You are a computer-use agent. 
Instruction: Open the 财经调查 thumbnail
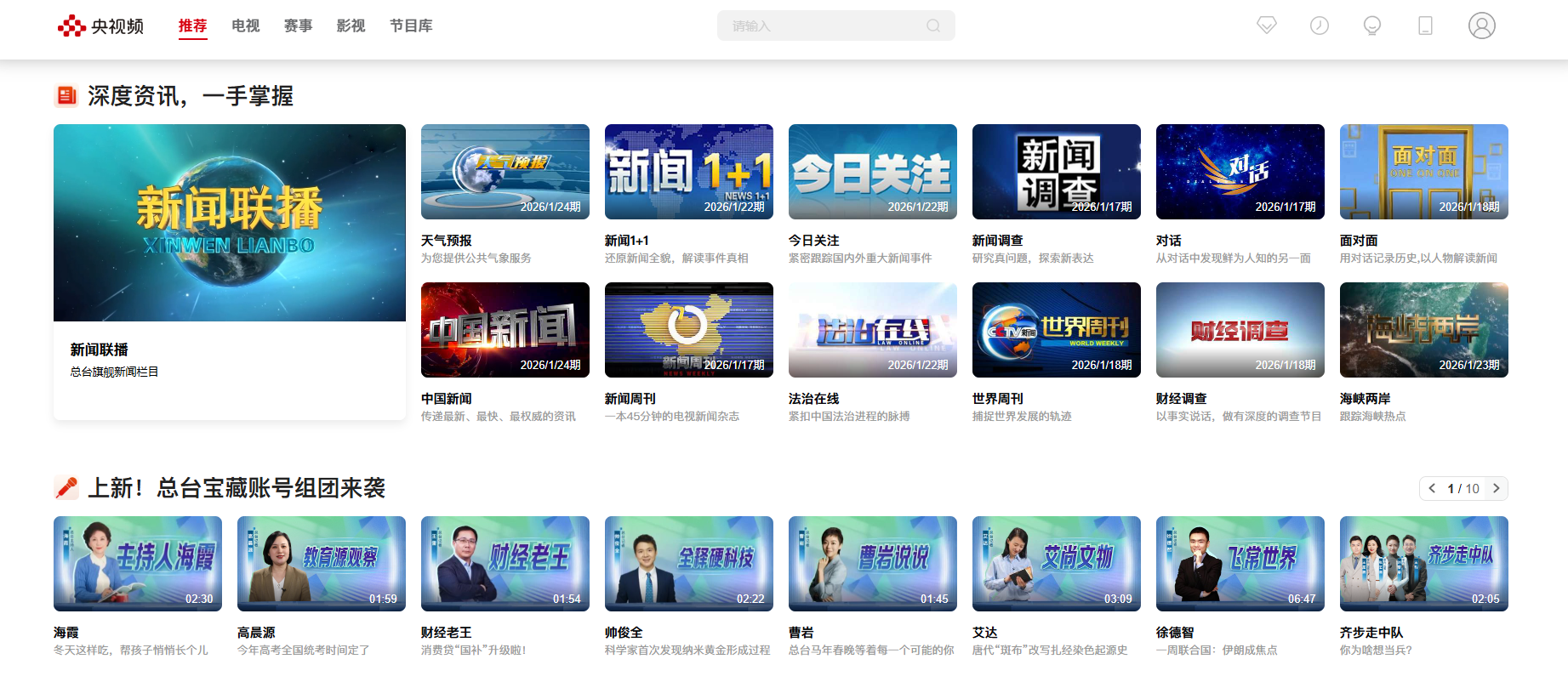pos(1240,330)
